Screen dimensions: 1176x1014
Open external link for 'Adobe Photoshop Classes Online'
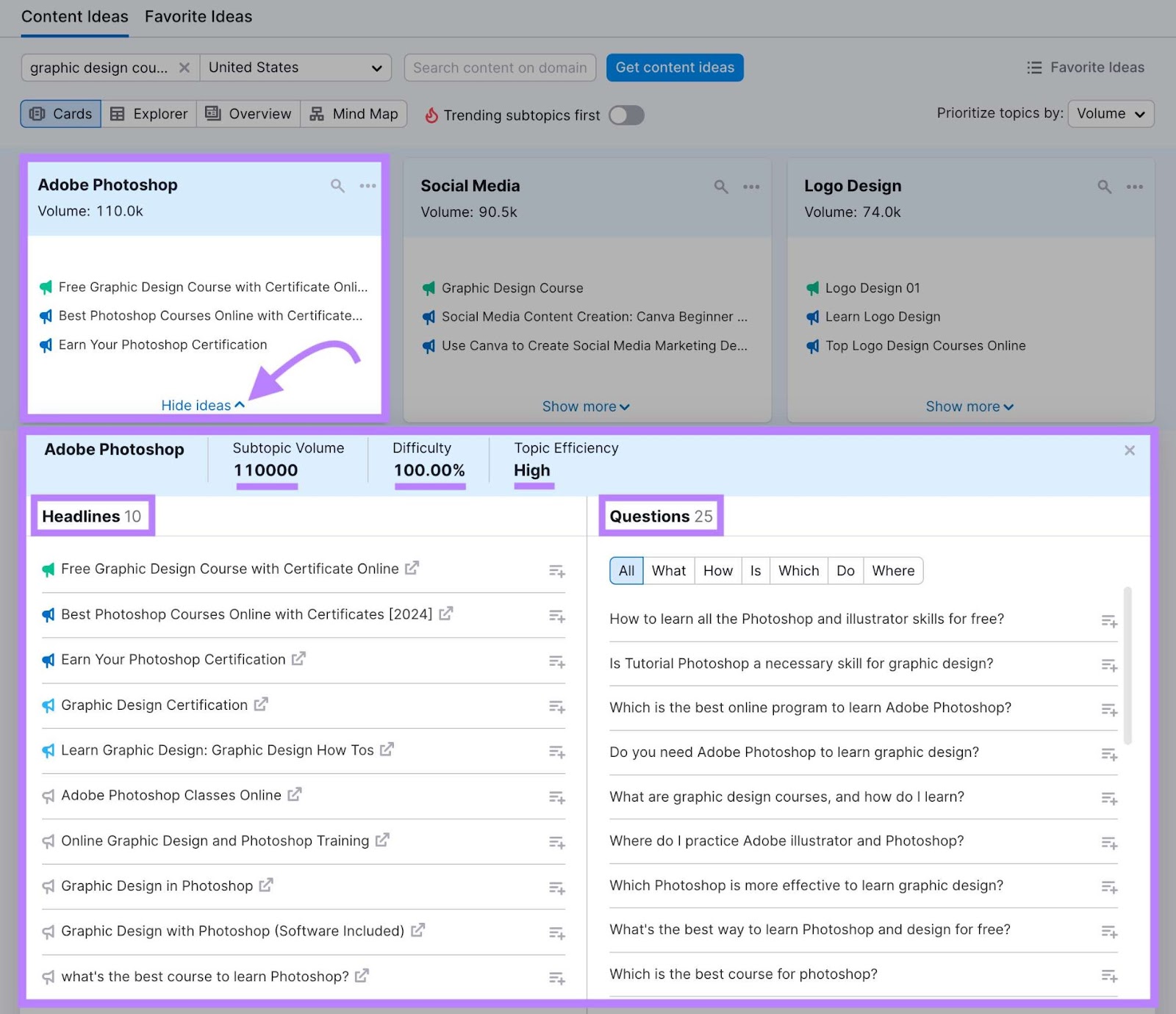(x=295, y=794)
